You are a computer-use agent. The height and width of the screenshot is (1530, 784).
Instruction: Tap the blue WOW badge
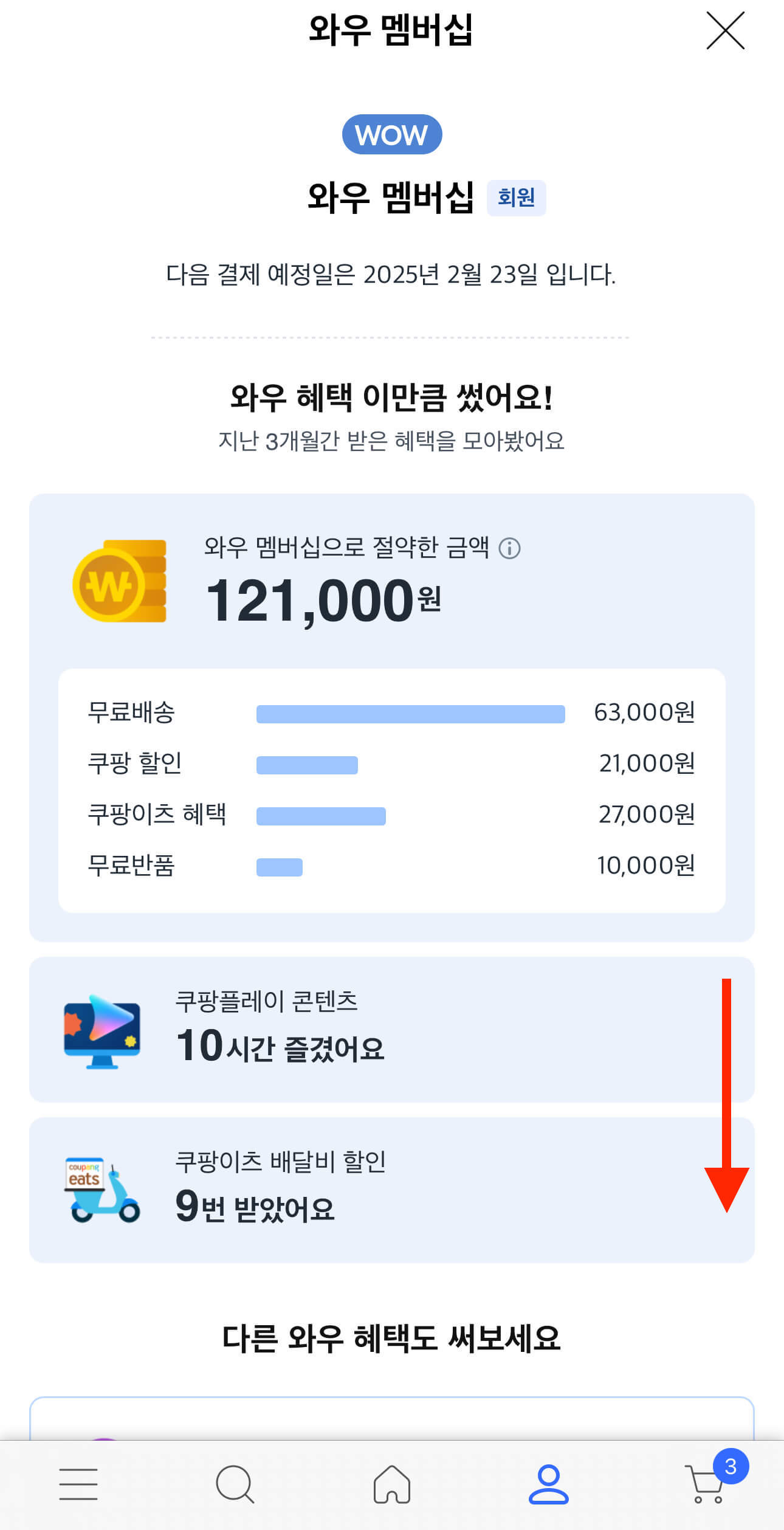click(x=392, y=134)
